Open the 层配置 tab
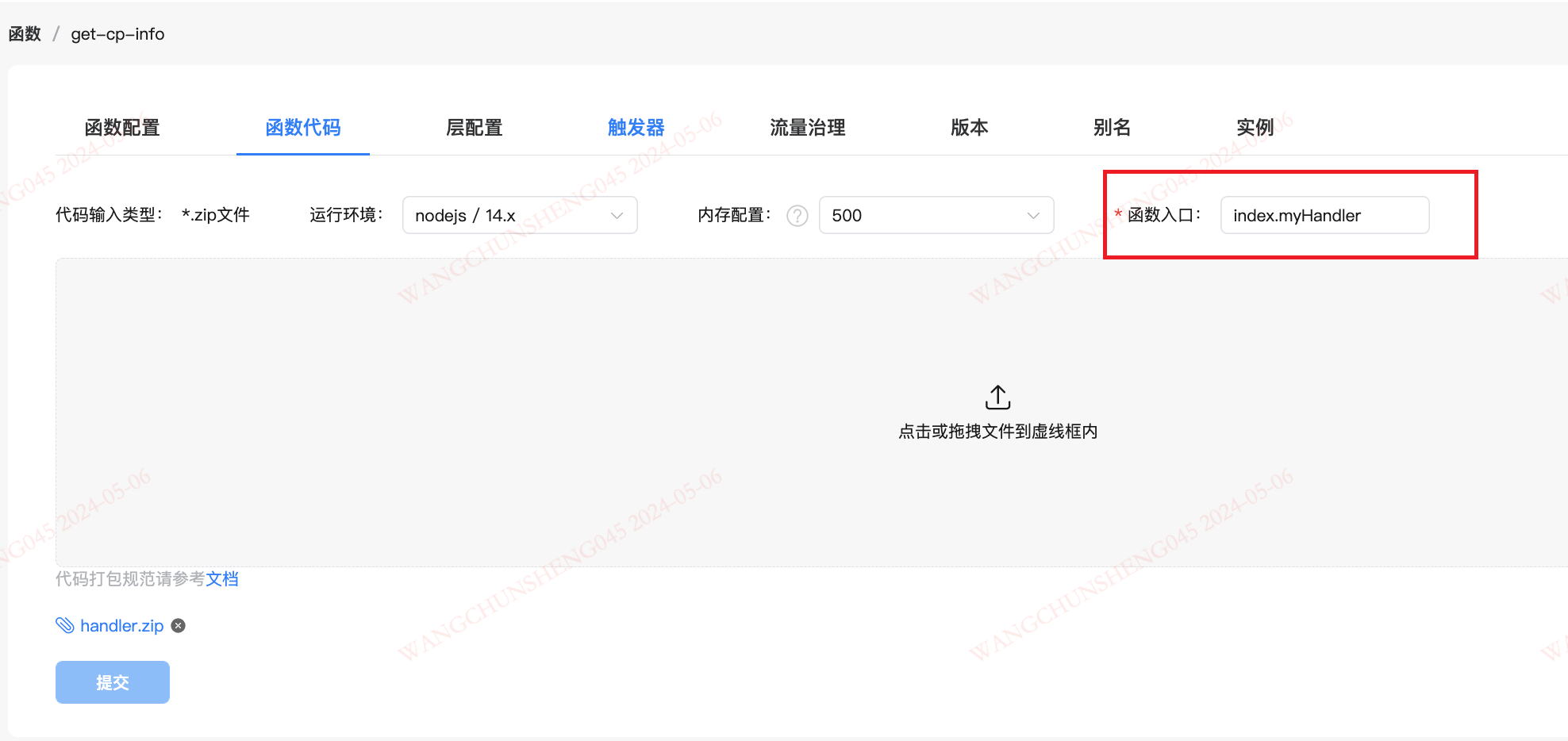The width and height of the screenshot is (1568, 741). [x=475, y=128]
